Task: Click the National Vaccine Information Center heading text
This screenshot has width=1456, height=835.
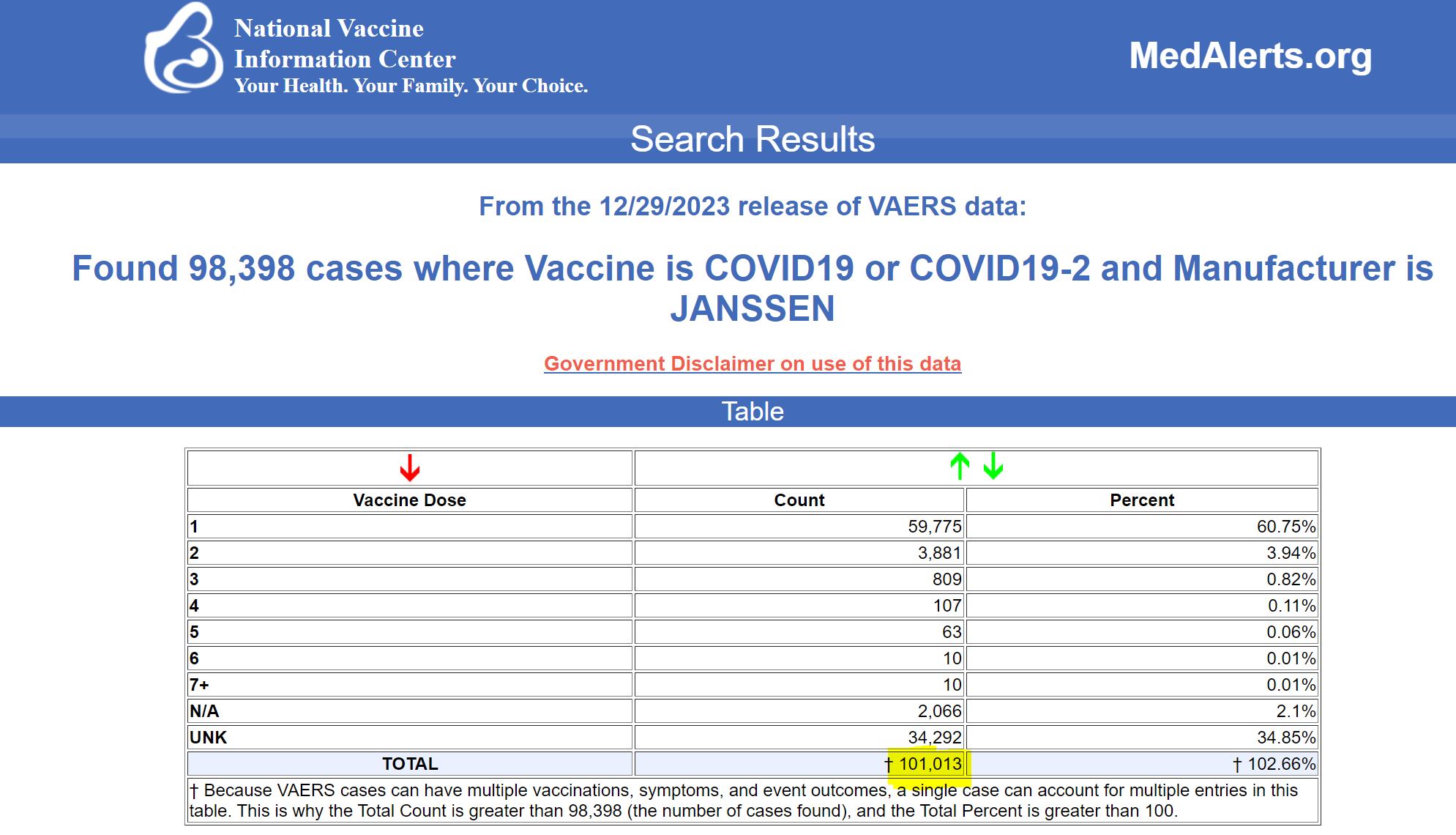Action: 345,44
